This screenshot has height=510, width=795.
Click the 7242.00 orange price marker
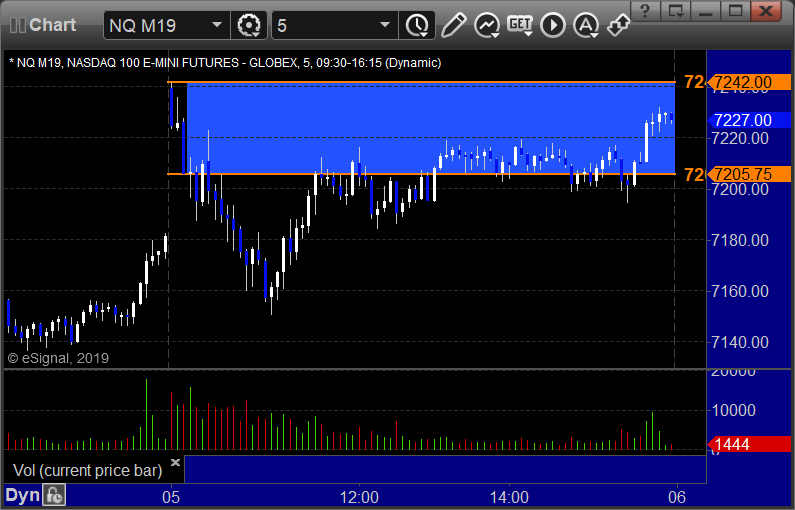749,82
